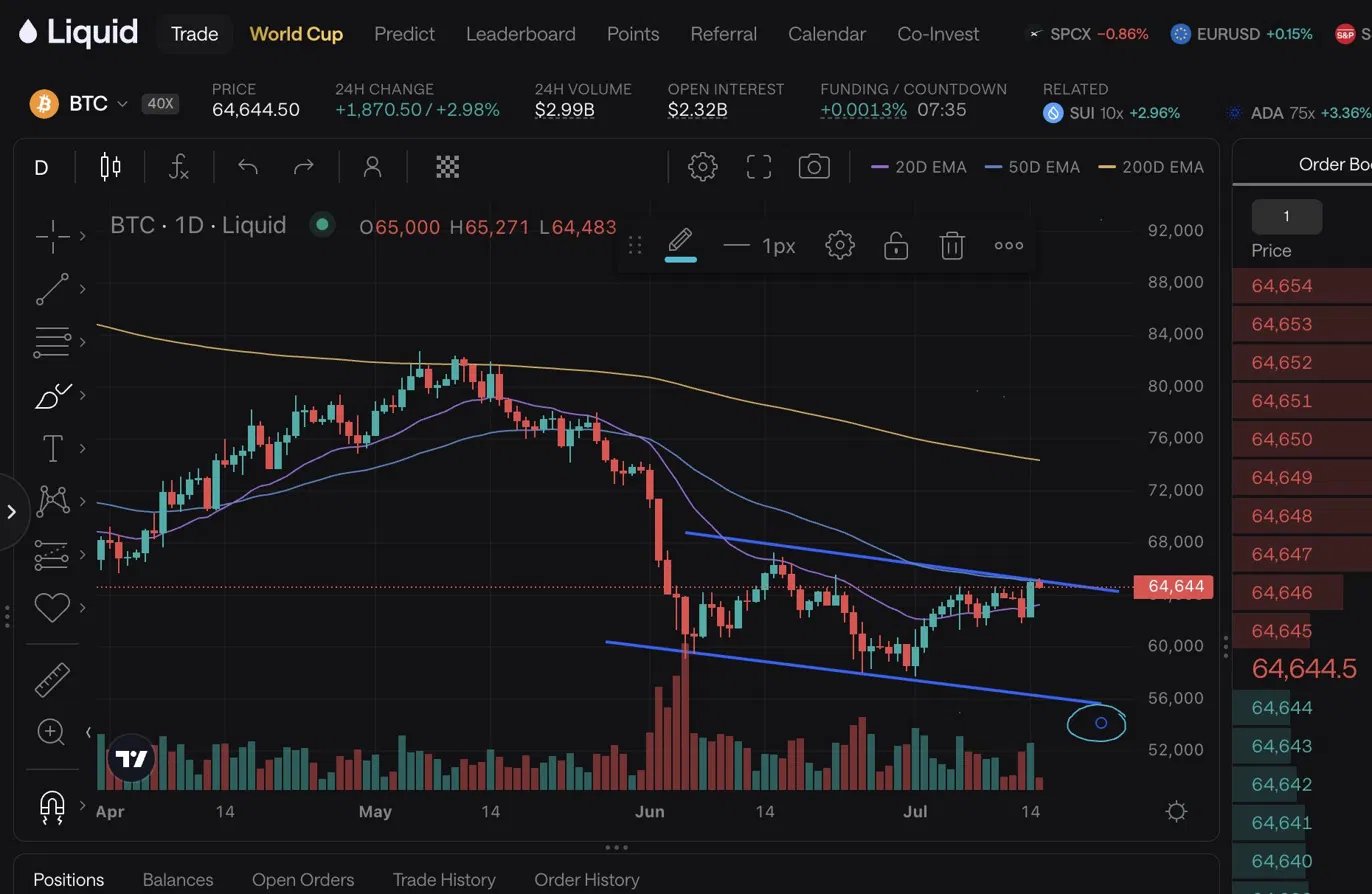Toggle the drawing lock

[896, 245]
